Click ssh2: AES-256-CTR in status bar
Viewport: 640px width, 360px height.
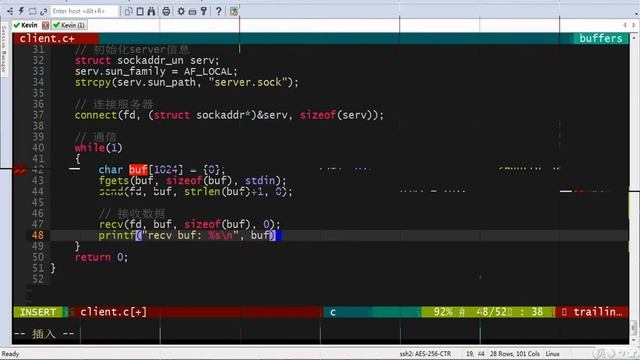tap(425, 354)
